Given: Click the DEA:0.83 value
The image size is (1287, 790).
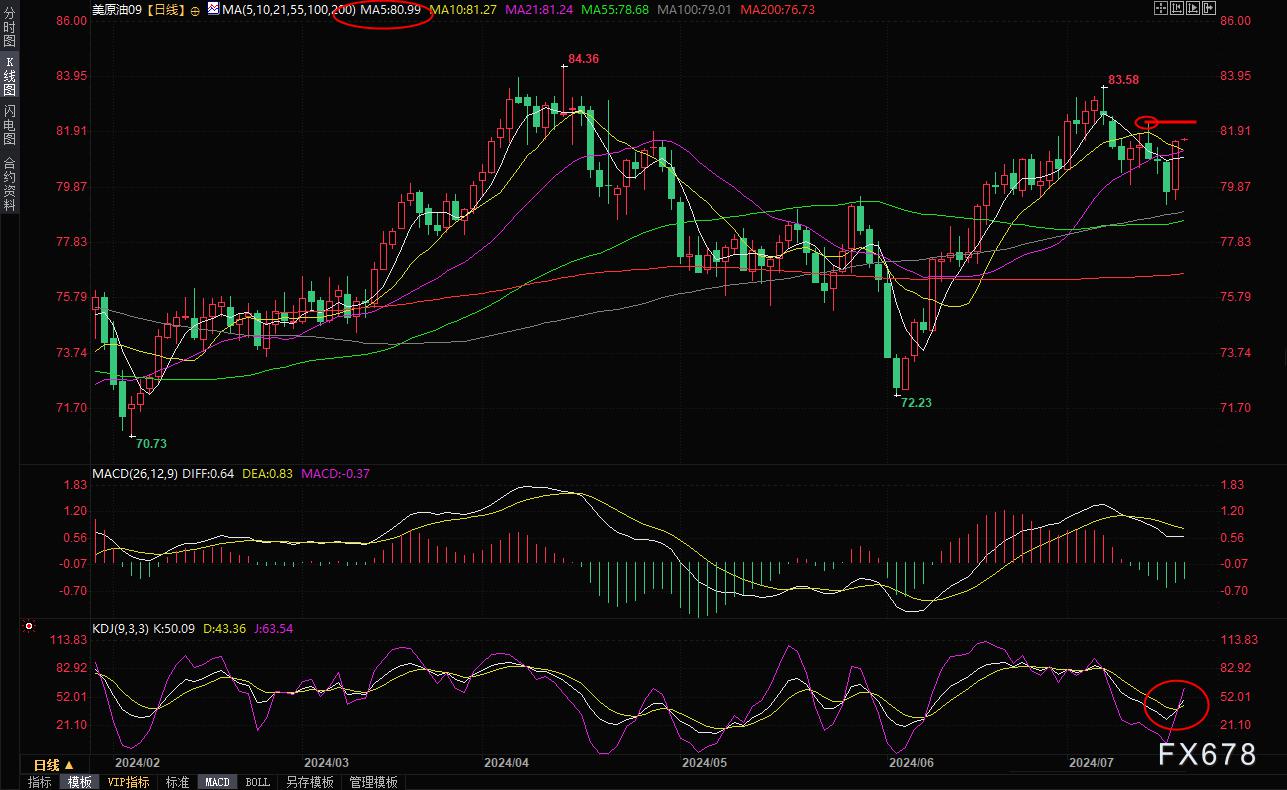Looking at the screenshot, I should [266, 474].
